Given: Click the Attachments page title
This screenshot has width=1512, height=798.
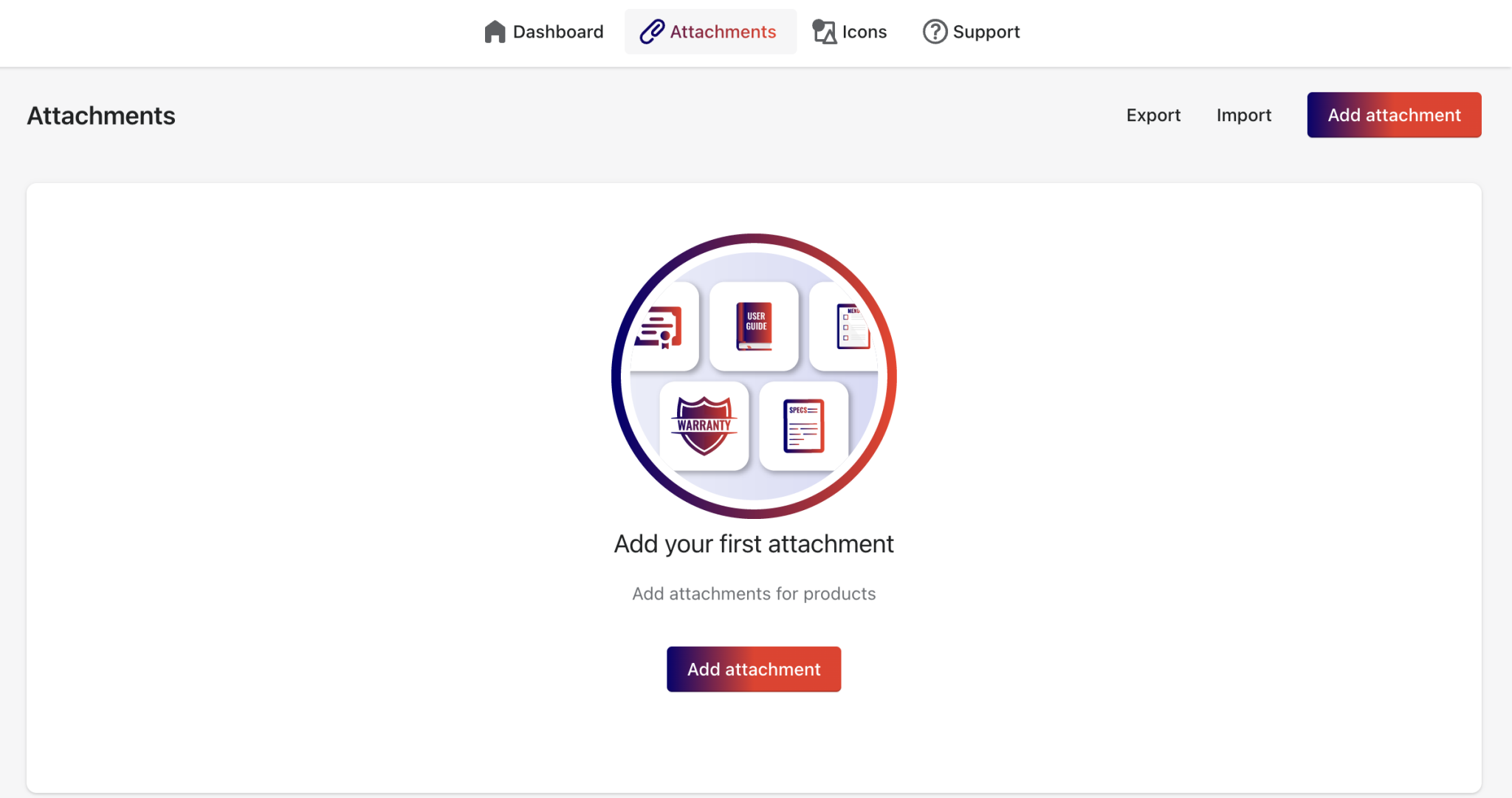Looking at the screenshot, I should coord(100,114).
